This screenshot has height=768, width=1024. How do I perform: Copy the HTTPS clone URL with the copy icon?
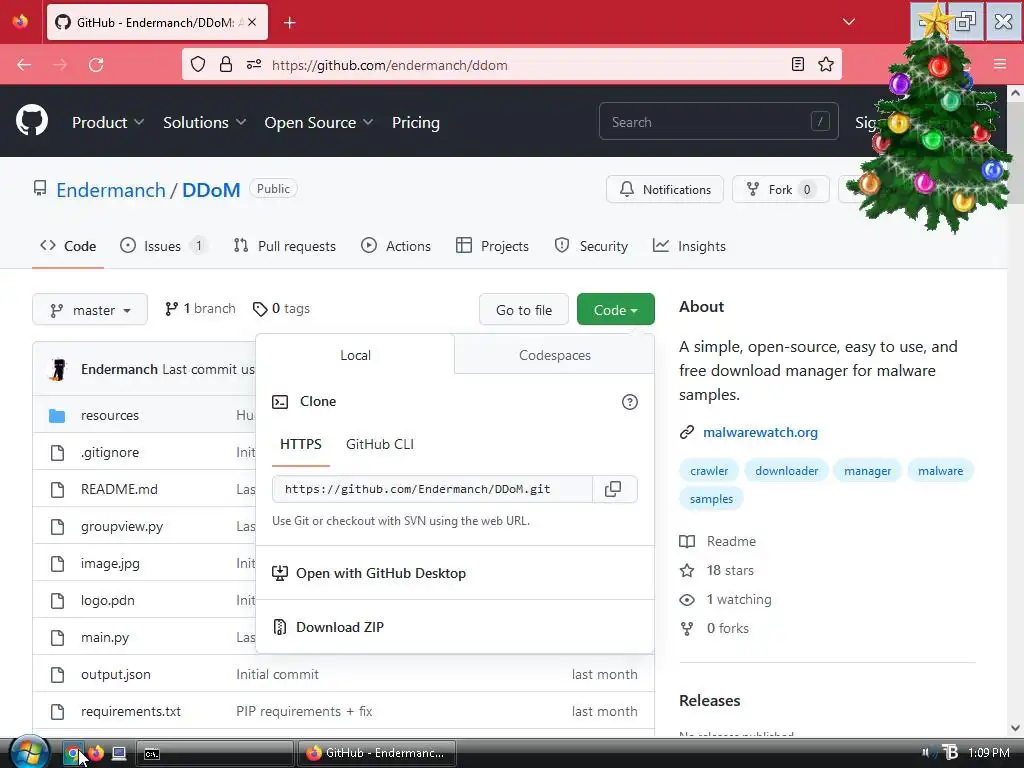click(x=613, y=489)
